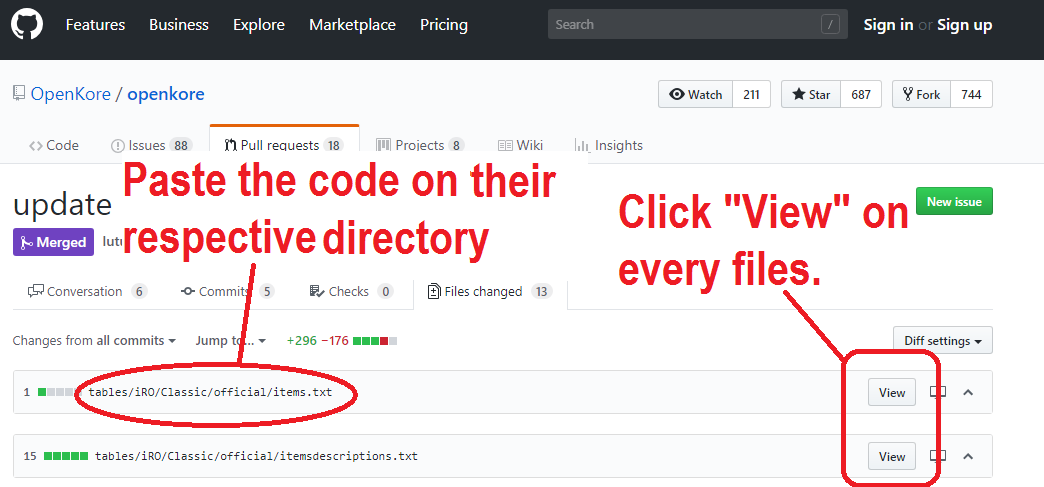The height and width of the screenshot is (487, 1044).
Task: Open Marketplace in the header
Action: [352, 25]
